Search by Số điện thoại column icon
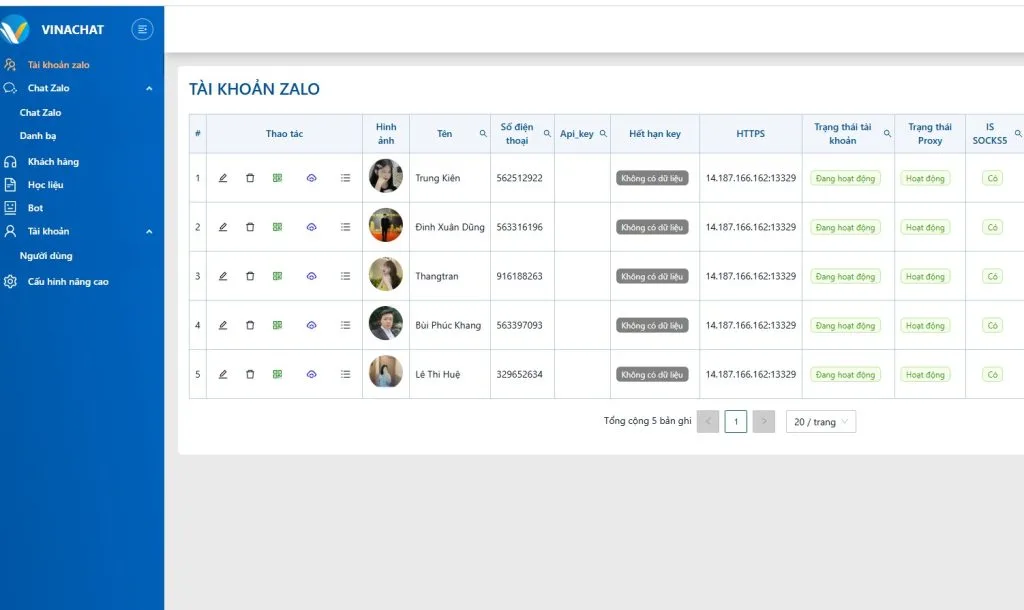Screen dimensions: 1024x610 546,133
